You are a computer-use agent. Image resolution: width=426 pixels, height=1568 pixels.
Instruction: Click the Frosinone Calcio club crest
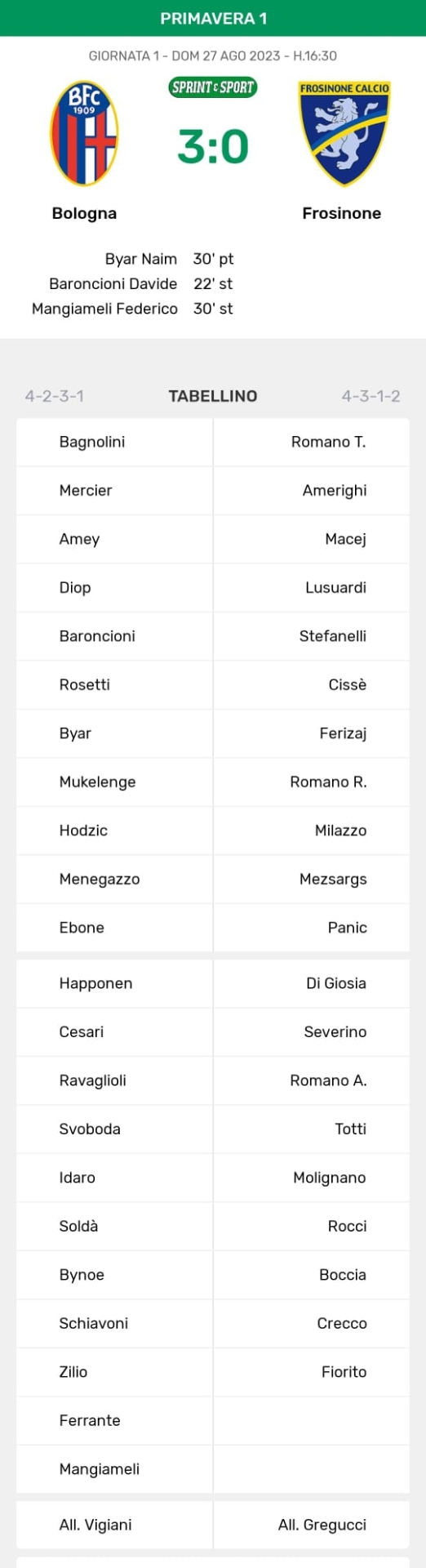(x=344, y=133)
